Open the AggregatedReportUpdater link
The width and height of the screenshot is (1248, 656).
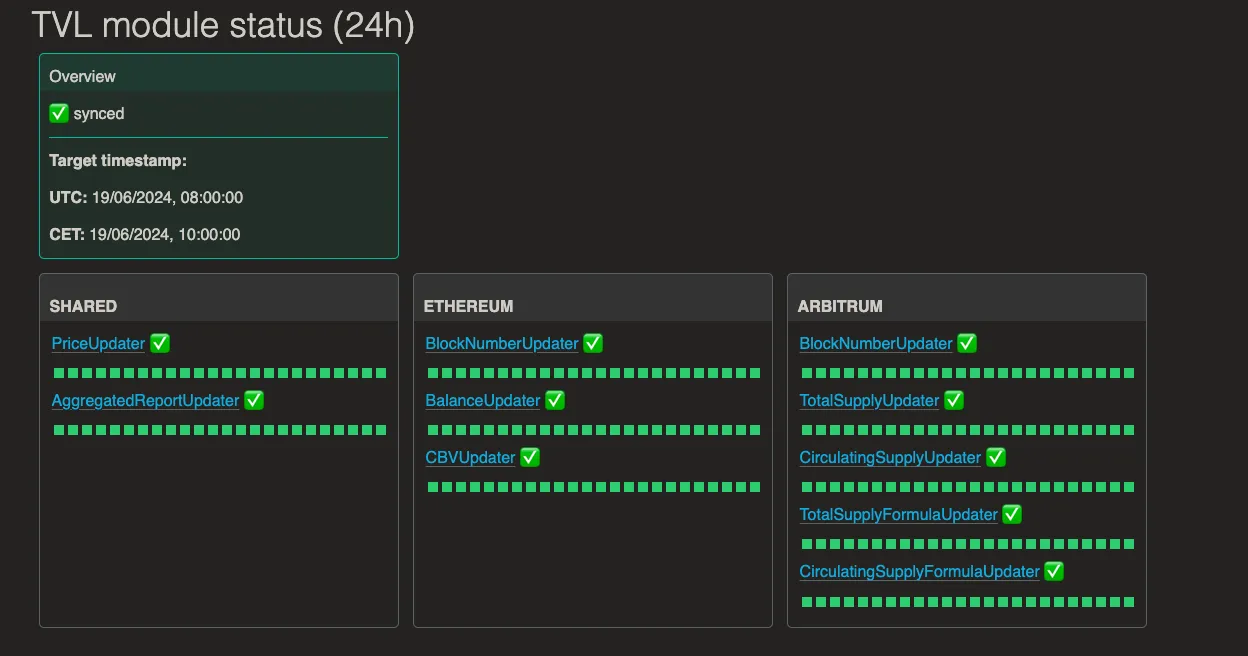(145, 400)
